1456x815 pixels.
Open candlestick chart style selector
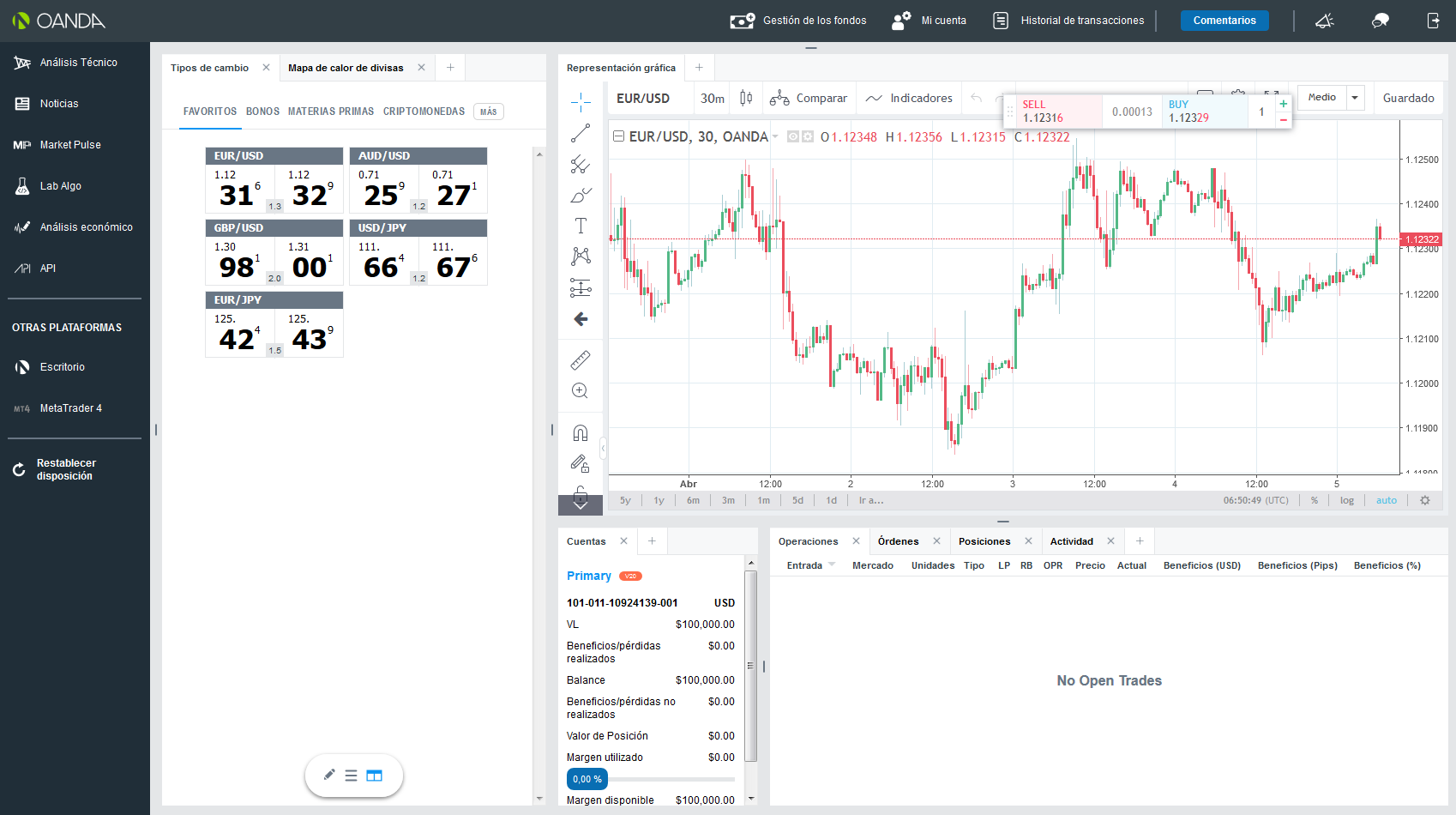[x=746, y=99]
